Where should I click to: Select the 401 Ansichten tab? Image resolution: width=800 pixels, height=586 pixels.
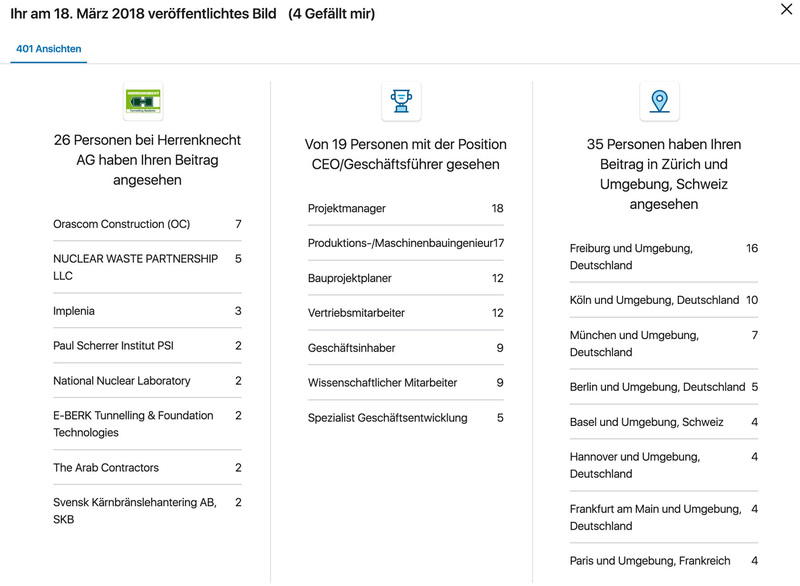pos(49,48)
